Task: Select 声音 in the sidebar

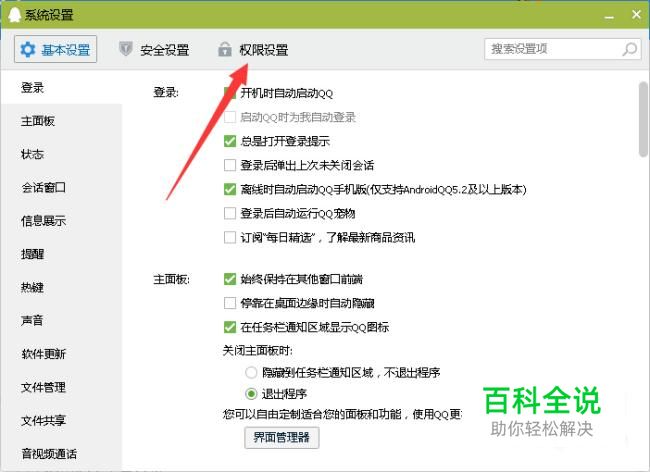Action: pos(61,320)
